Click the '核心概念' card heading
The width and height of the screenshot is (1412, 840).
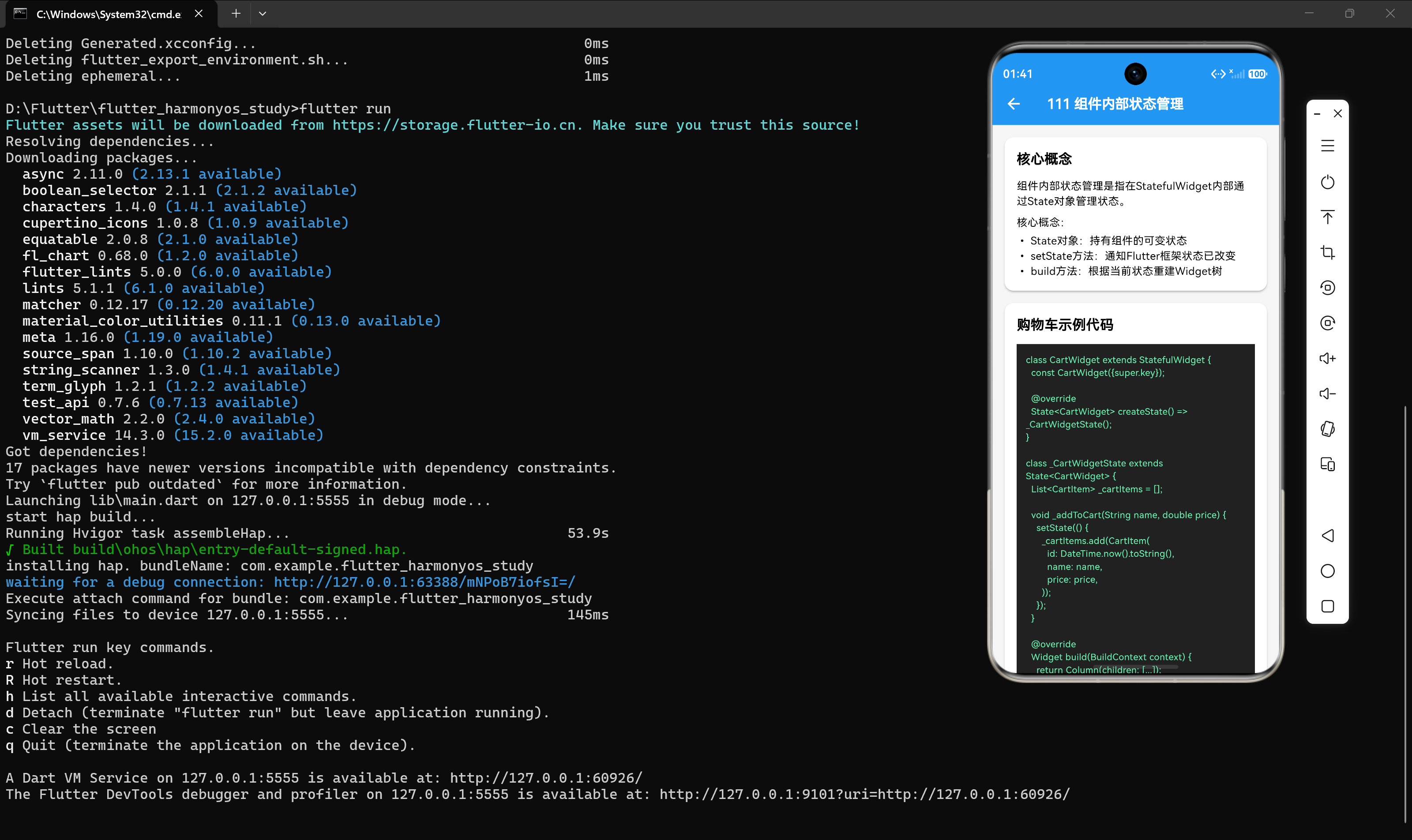pos(1044,159)
